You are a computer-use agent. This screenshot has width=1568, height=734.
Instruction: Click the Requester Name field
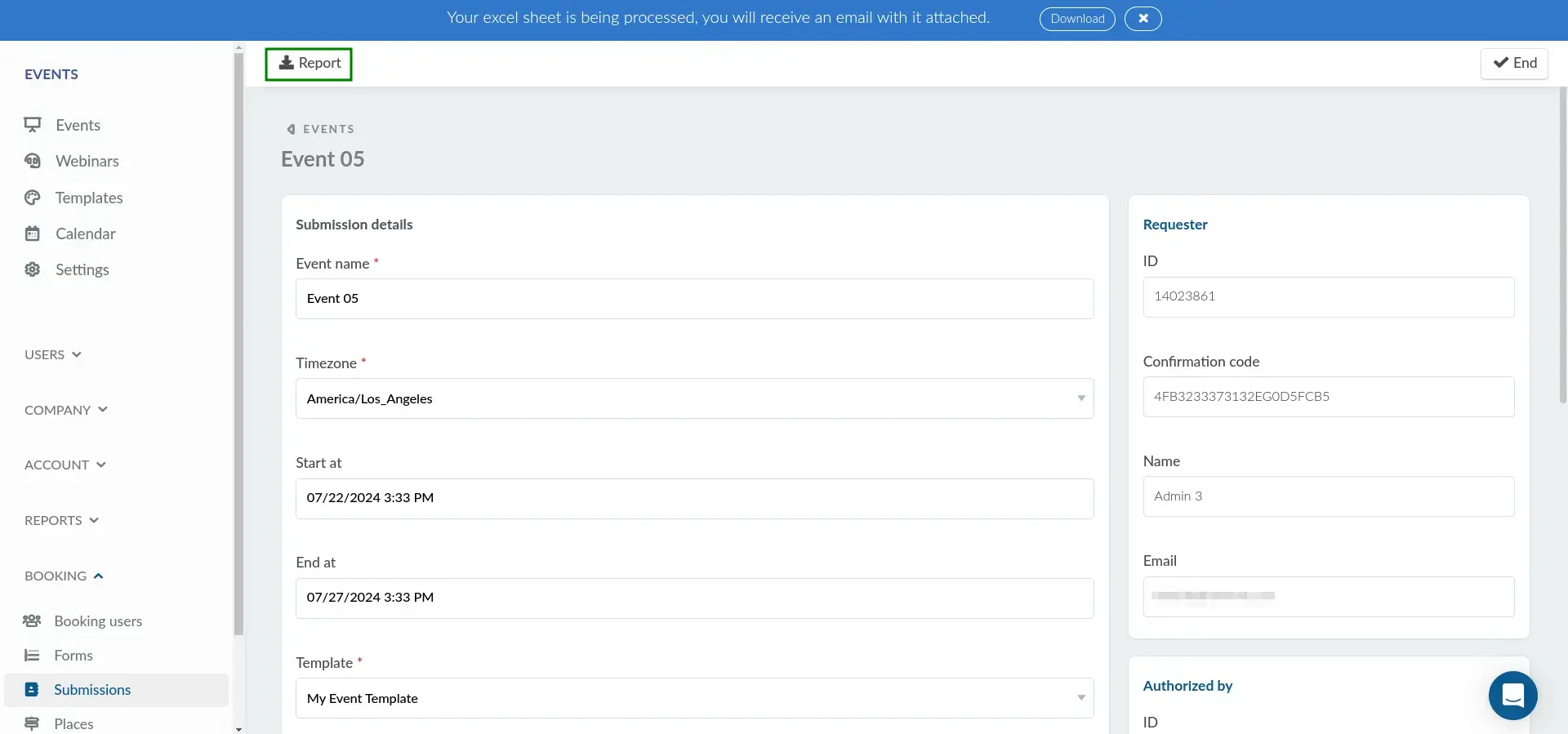pos(1329,496)
